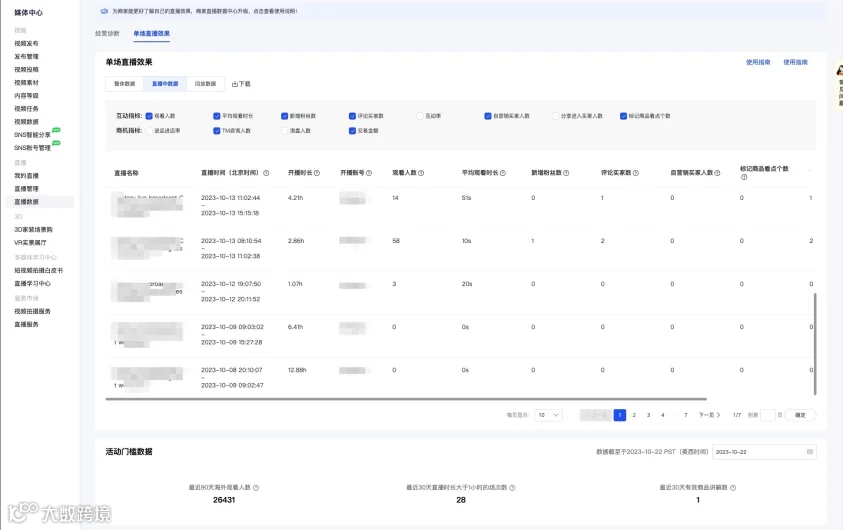Click info icon beside 开播时长 header

(317, 173)
